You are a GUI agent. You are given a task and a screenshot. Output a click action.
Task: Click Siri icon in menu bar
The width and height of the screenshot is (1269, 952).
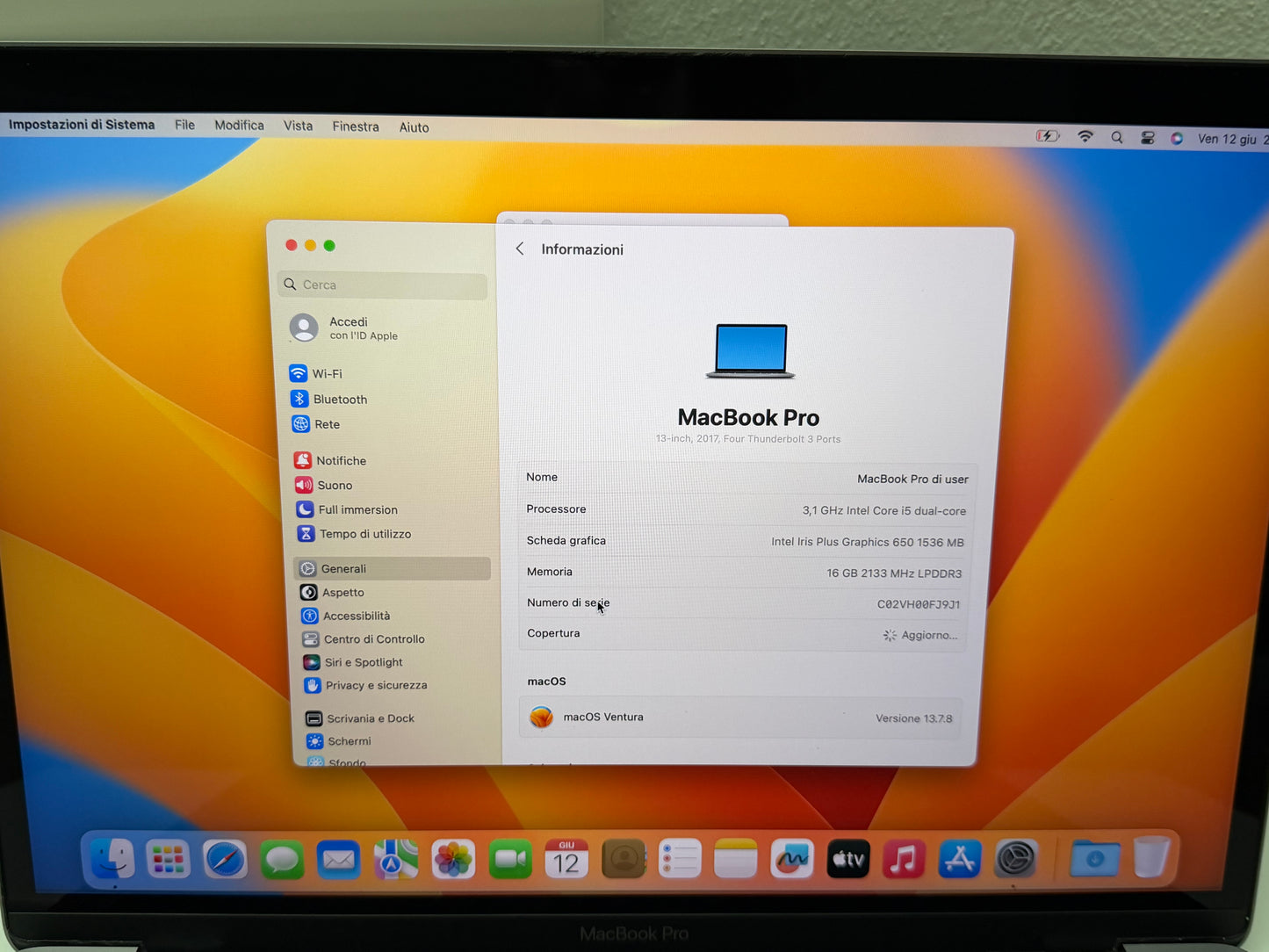pyautogui.click(x=1177, y=139)
